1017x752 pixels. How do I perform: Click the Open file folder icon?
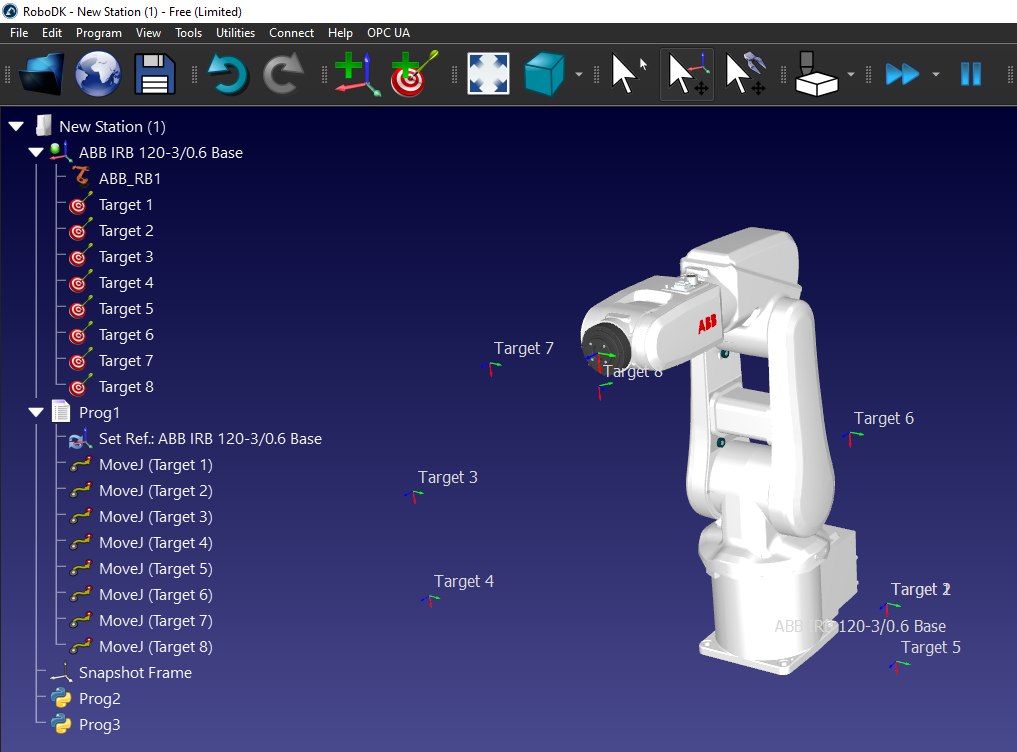click(x=41, y=74)
